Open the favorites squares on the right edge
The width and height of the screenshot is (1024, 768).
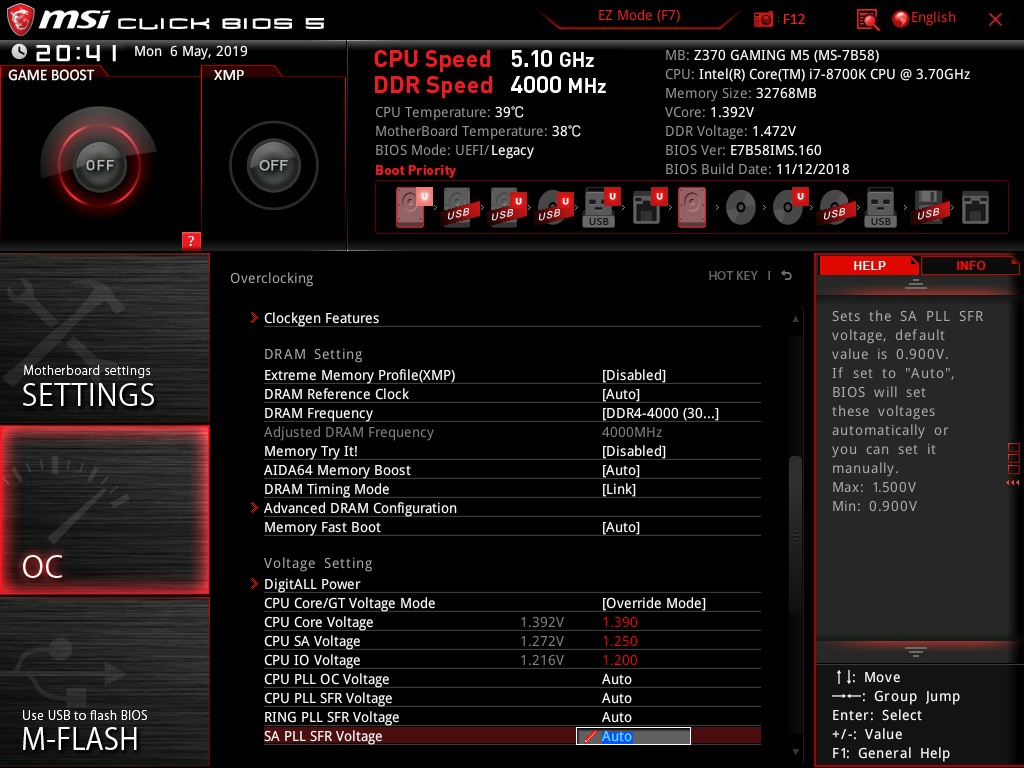1014,459
